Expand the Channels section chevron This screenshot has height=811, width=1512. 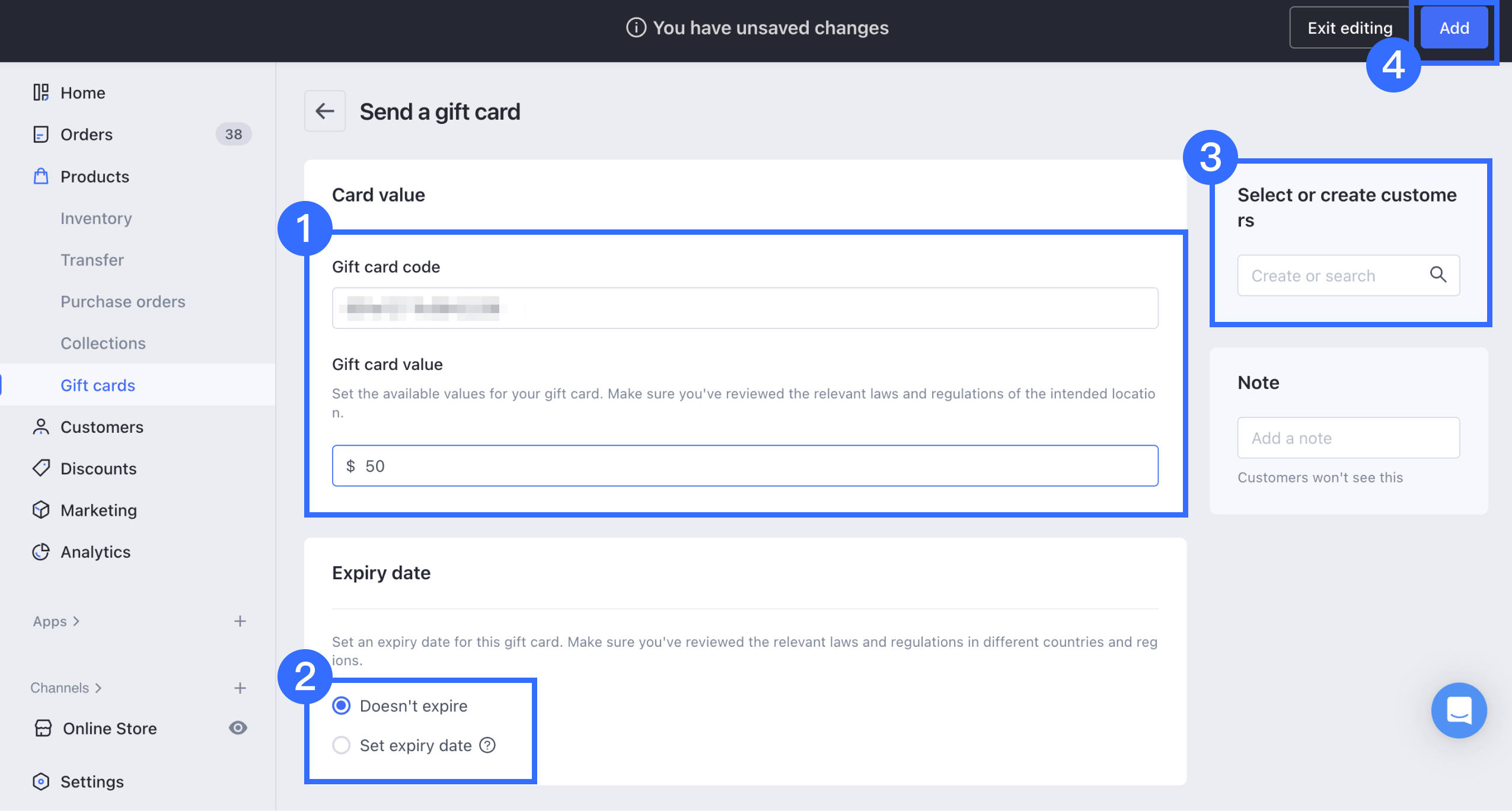[98, 688]
